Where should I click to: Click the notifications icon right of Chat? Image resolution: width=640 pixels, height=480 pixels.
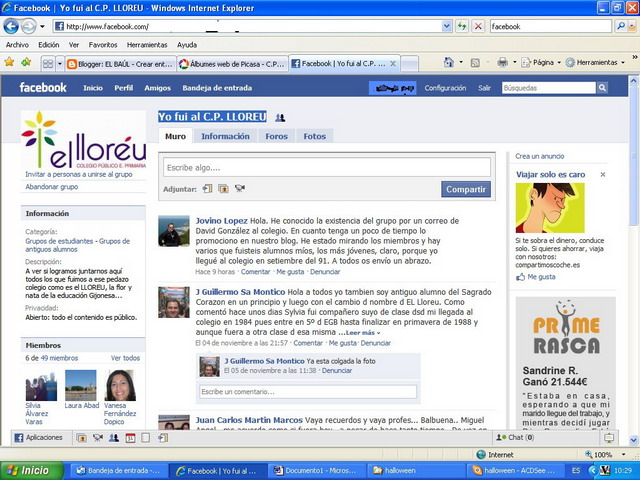609,438
